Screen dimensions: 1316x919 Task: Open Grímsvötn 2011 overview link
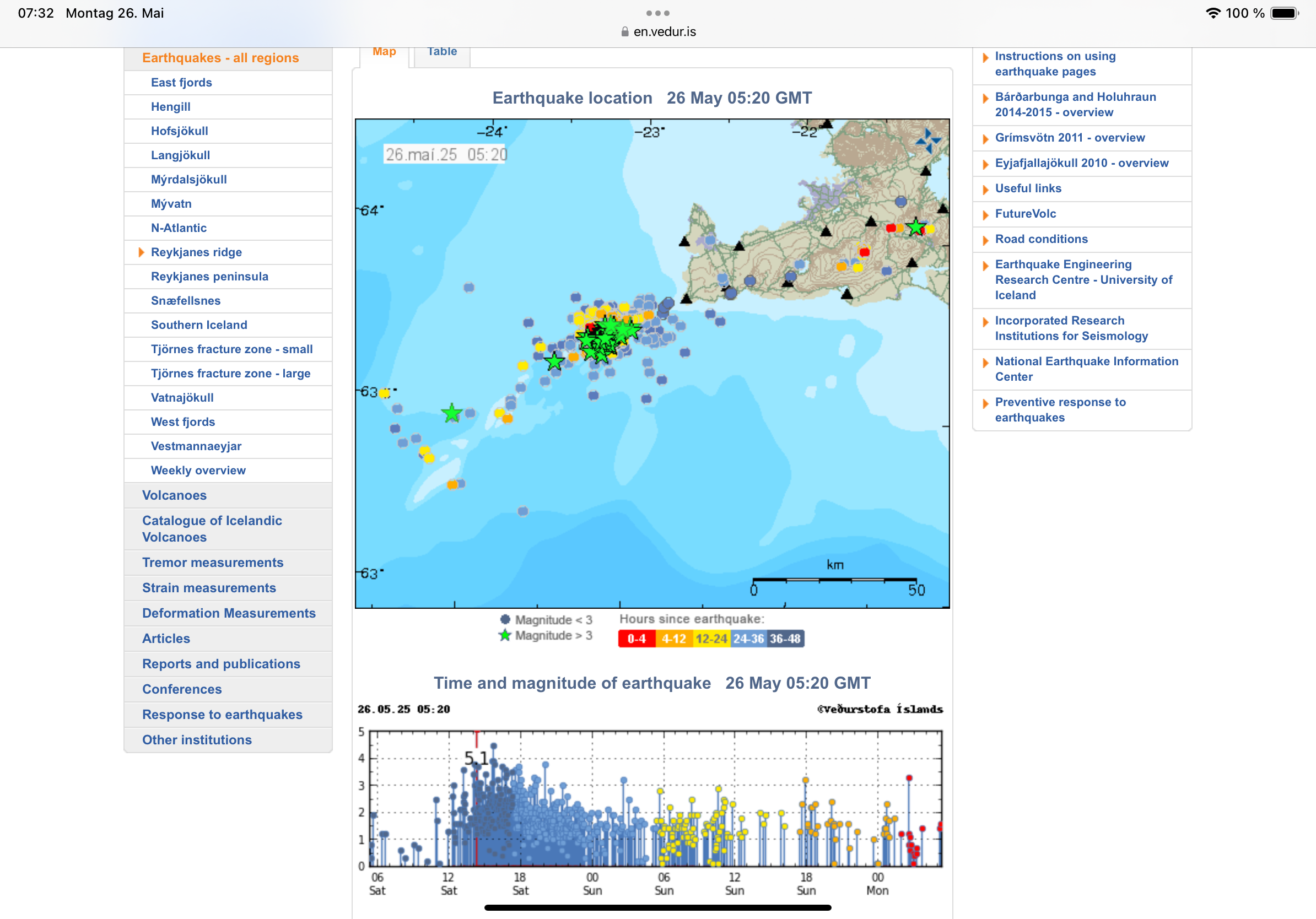pos(1070,138)
